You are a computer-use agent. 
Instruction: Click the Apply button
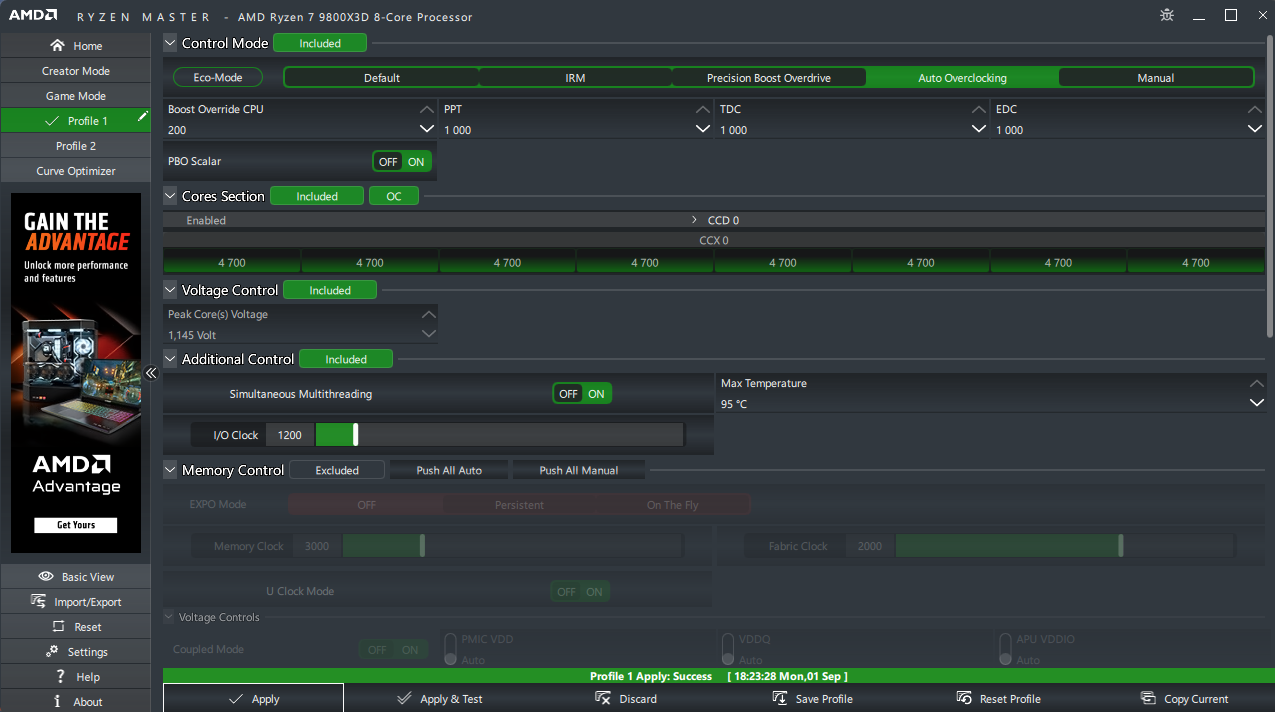point(253,698)
